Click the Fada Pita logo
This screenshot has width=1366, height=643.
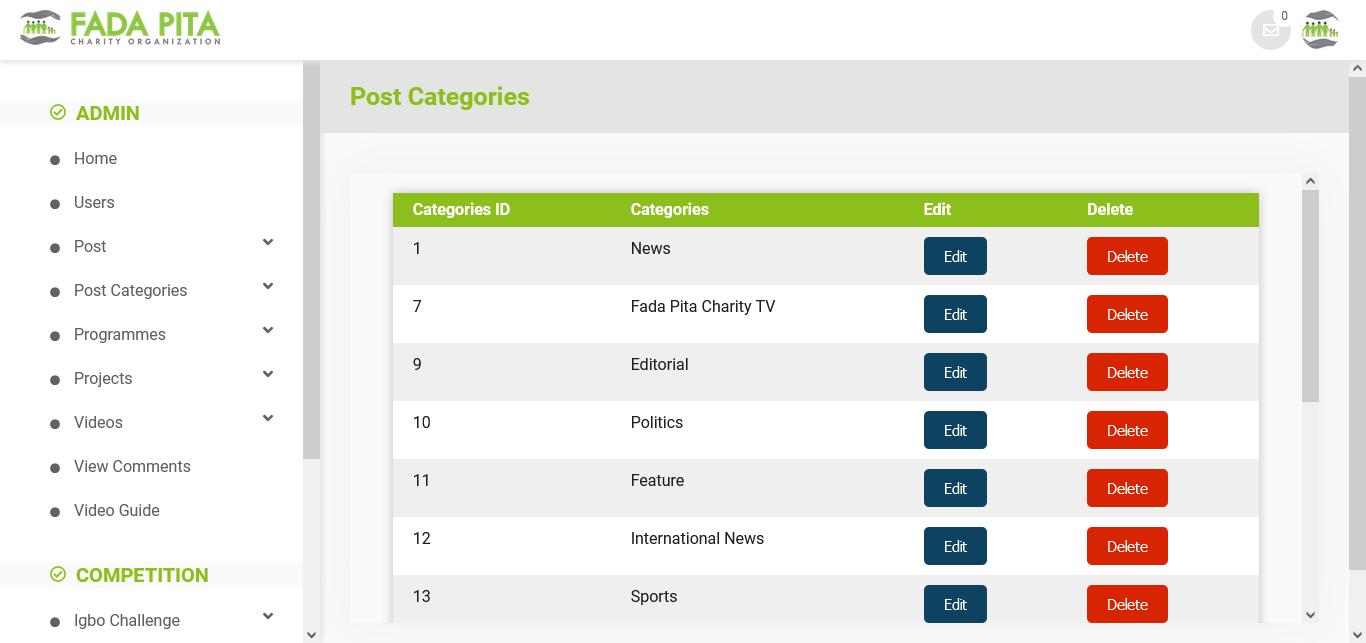click(x=120, y=28)
